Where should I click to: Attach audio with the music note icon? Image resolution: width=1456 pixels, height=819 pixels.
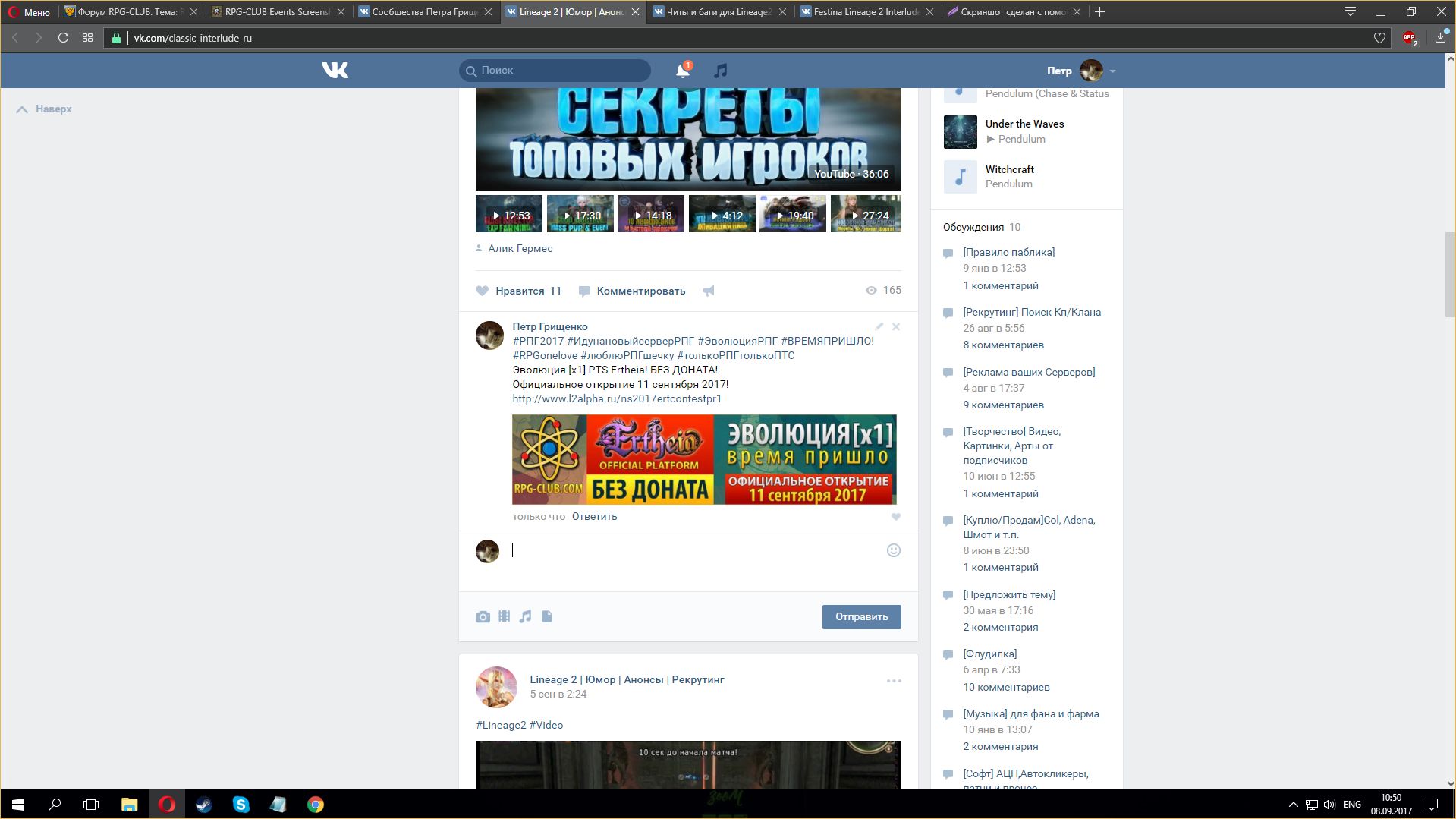[x=525, y=616]
